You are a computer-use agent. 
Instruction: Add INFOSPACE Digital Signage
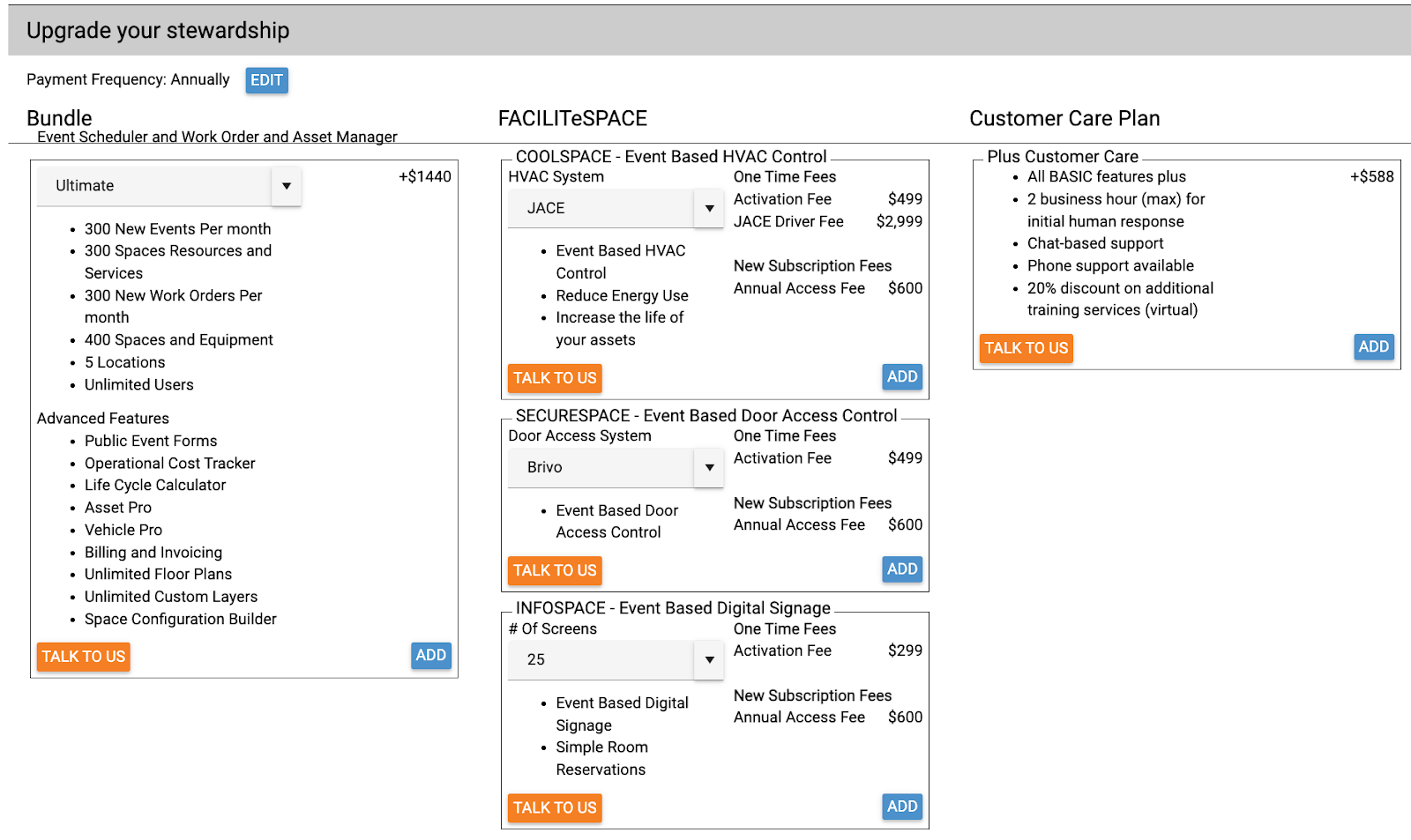(901, 807)
